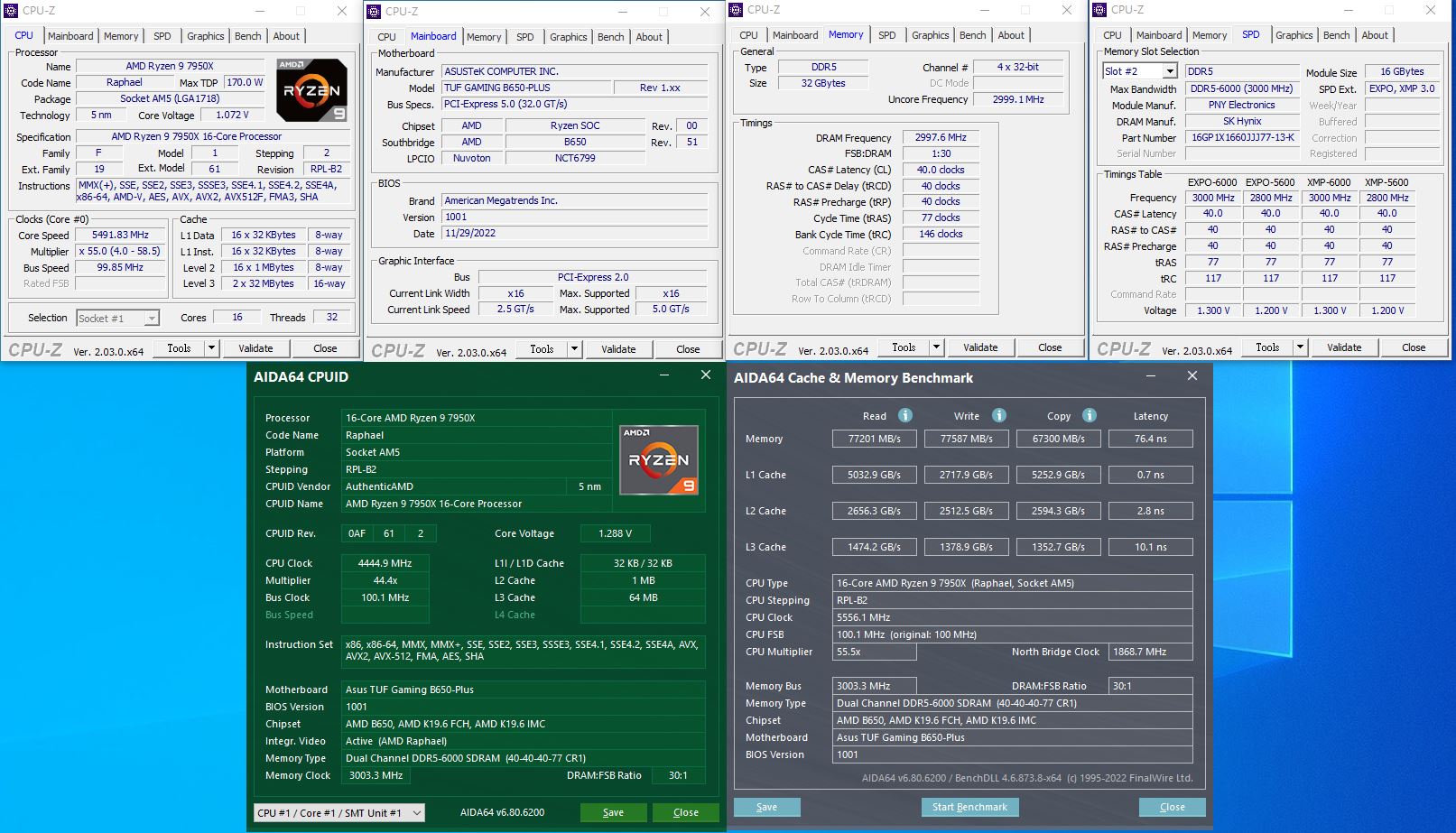Viewport: 1456px width, 833px height.
Task: Click the L3 Cache Read value 1474.2 GB/s
Action: click(874, 547)
